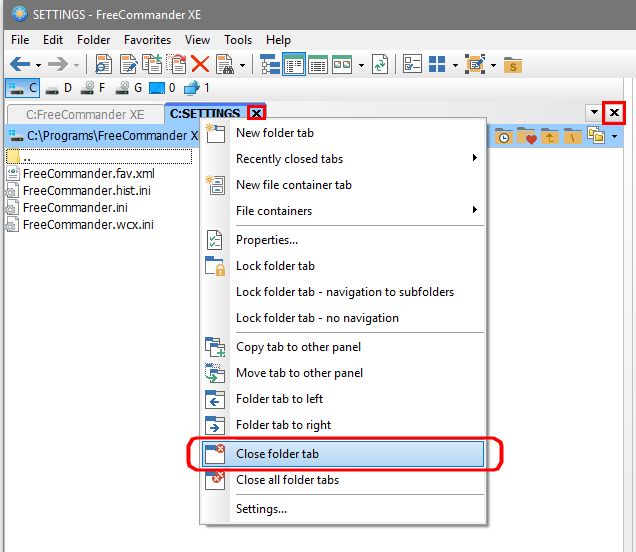Switch to drive F
The image size is (636, 552).
[93, 88]
